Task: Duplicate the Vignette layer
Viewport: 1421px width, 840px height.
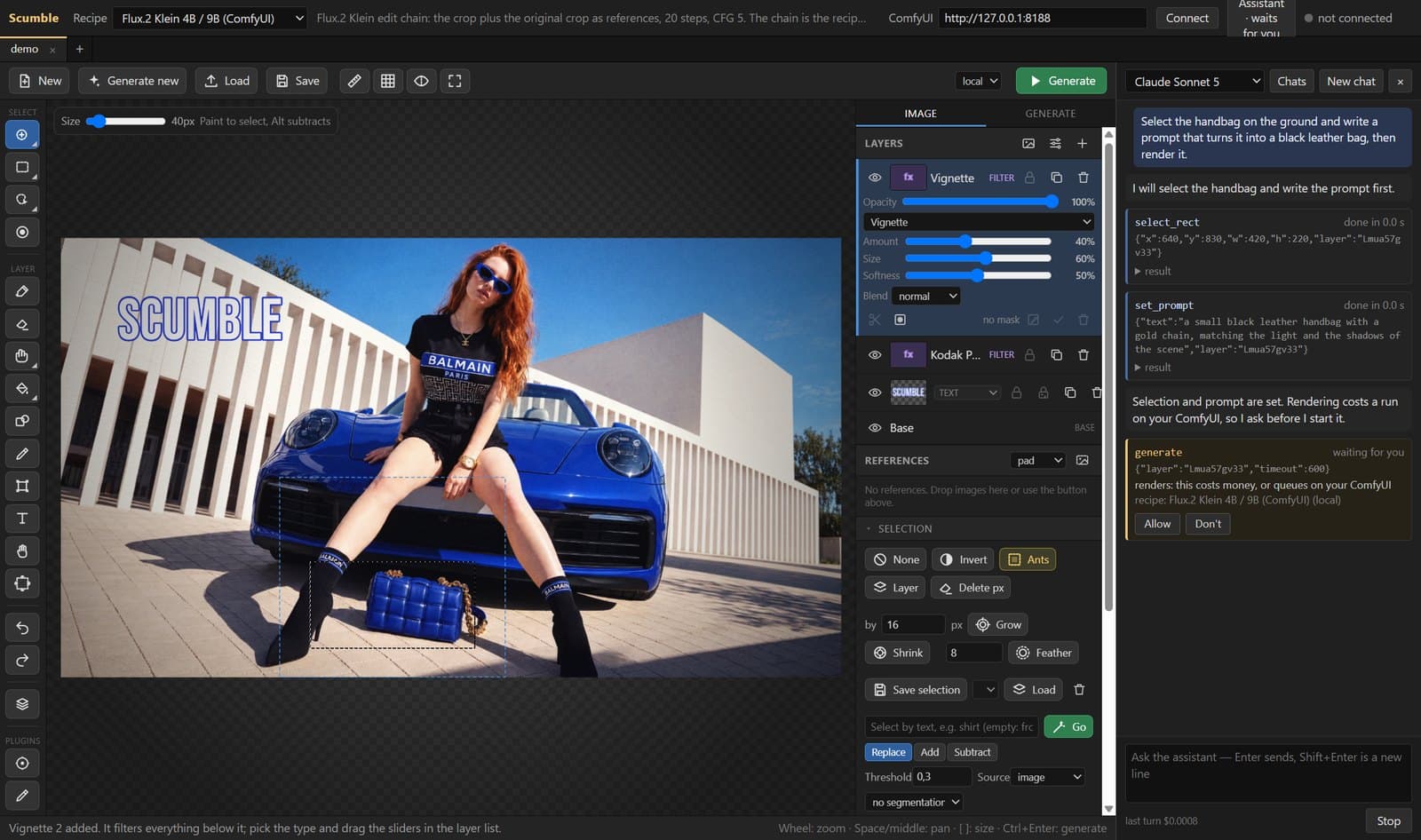Action: [1056, 178]
